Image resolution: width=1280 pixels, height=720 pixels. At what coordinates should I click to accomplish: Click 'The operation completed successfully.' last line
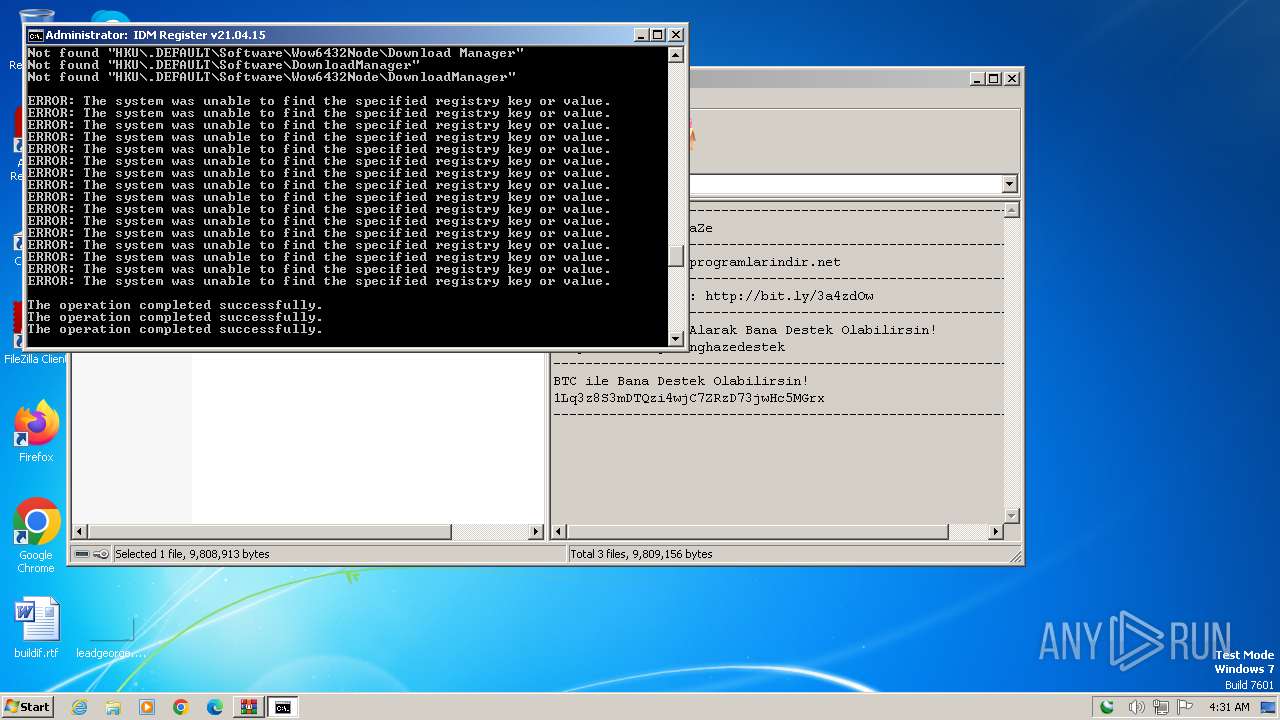[x=175, y=329]
